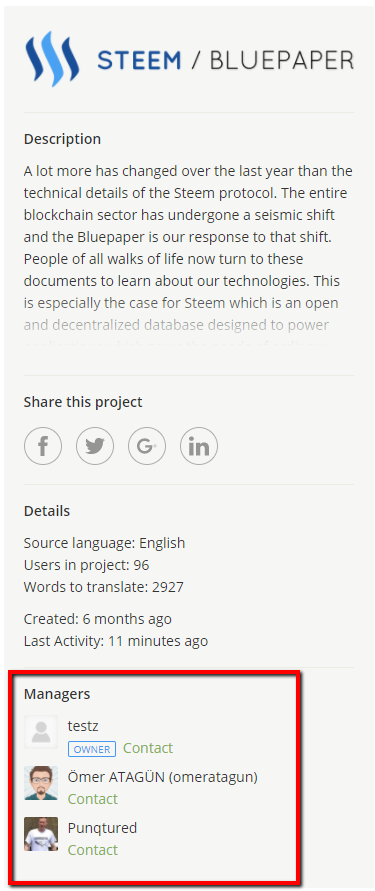This screenshot has height=891, width=375.
Task: Click the OWNER badge next to testz
Action: (92, 749)
